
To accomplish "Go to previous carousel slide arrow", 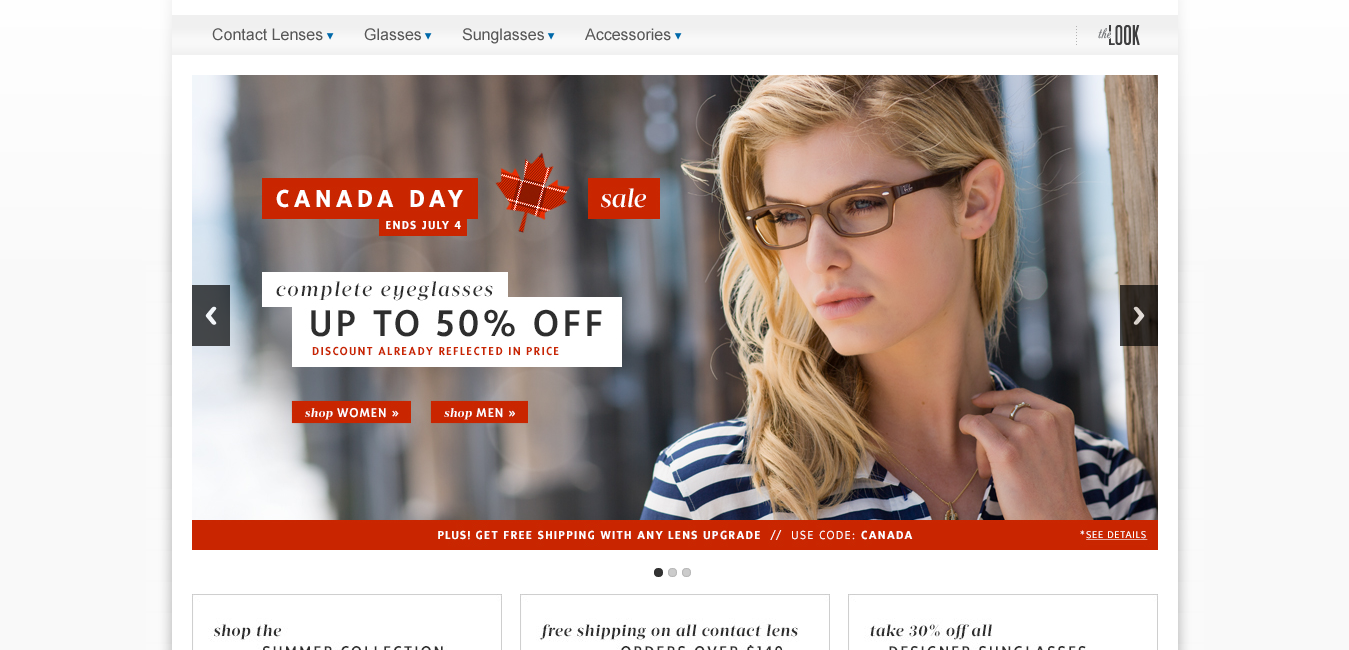I will (211, 316).
